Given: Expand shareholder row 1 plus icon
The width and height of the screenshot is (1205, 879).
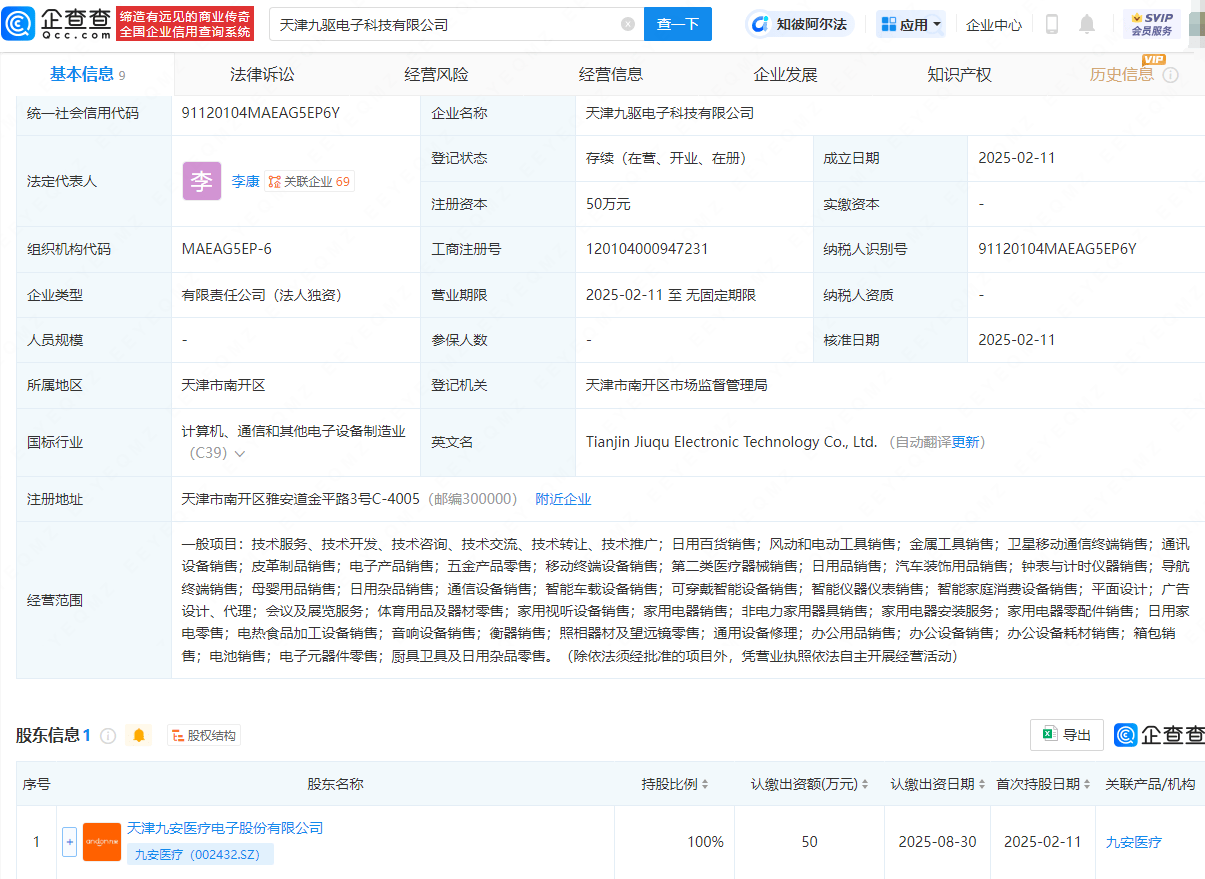Looking at the screenshot, I should 69,842.
